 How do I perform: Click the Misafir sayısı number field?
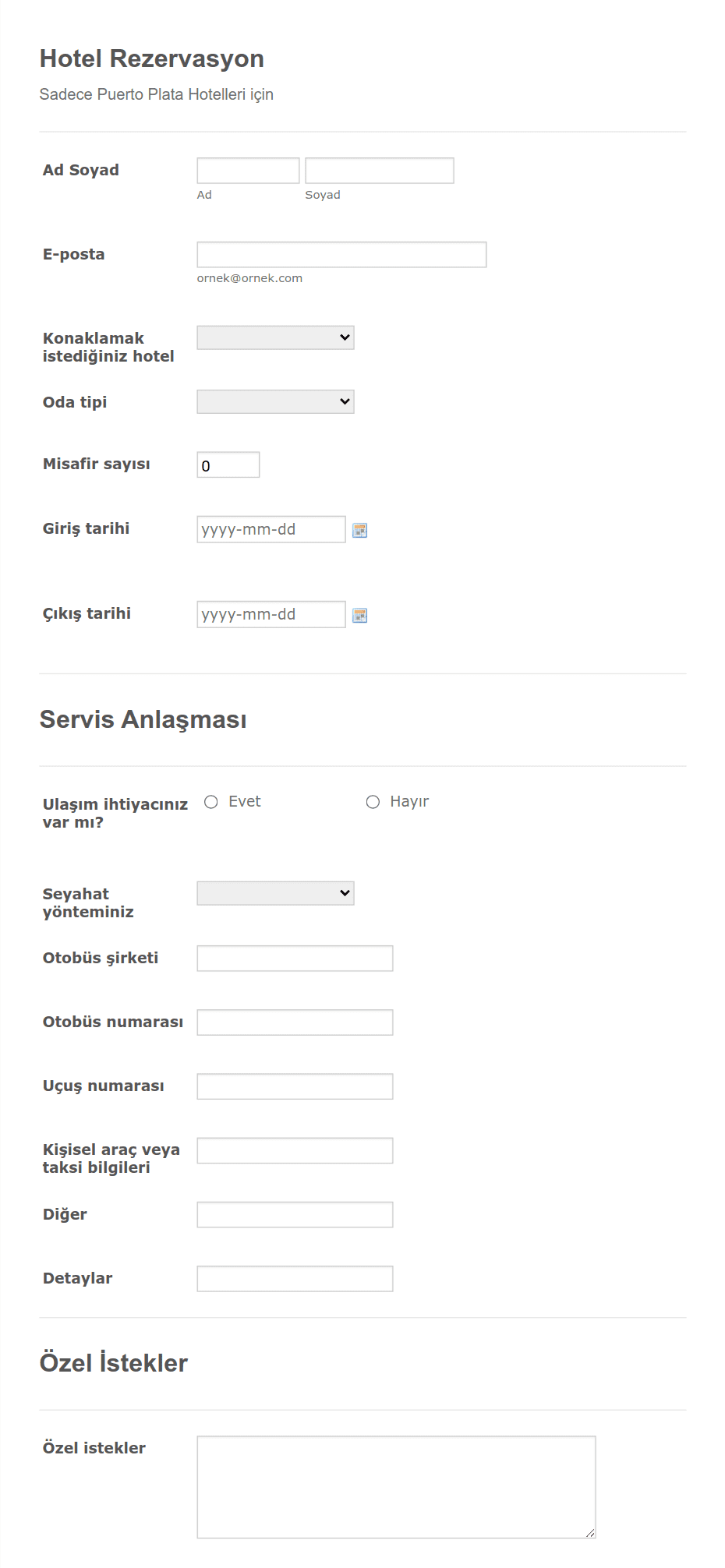pos(228,464)
